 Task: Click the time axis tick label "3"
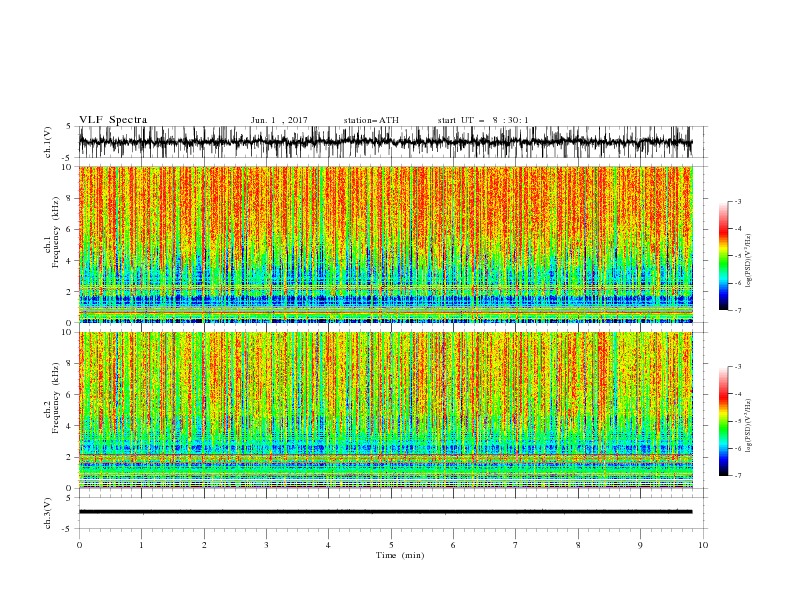(266, 545)
